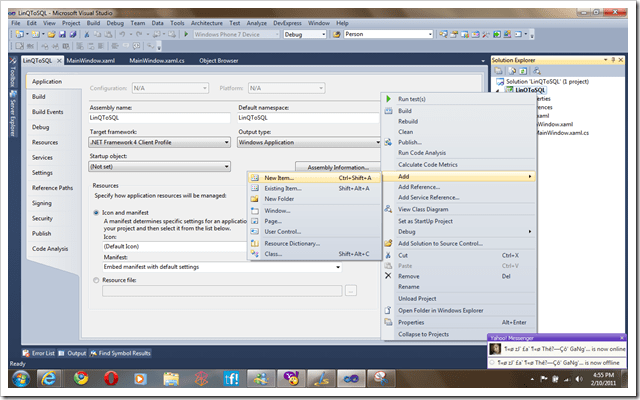
Task: Click the green Run test(s) arrow icon
Action: click(389, 99)
